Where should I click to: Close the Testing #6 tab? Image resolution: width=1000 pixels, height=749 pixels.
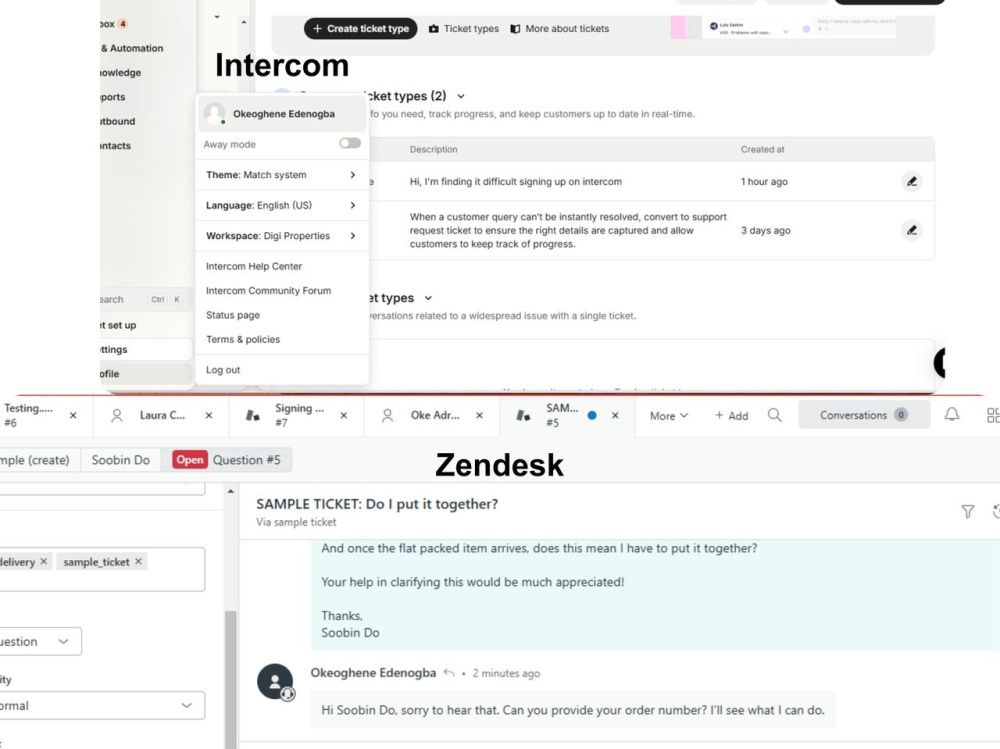pos(73,415)
